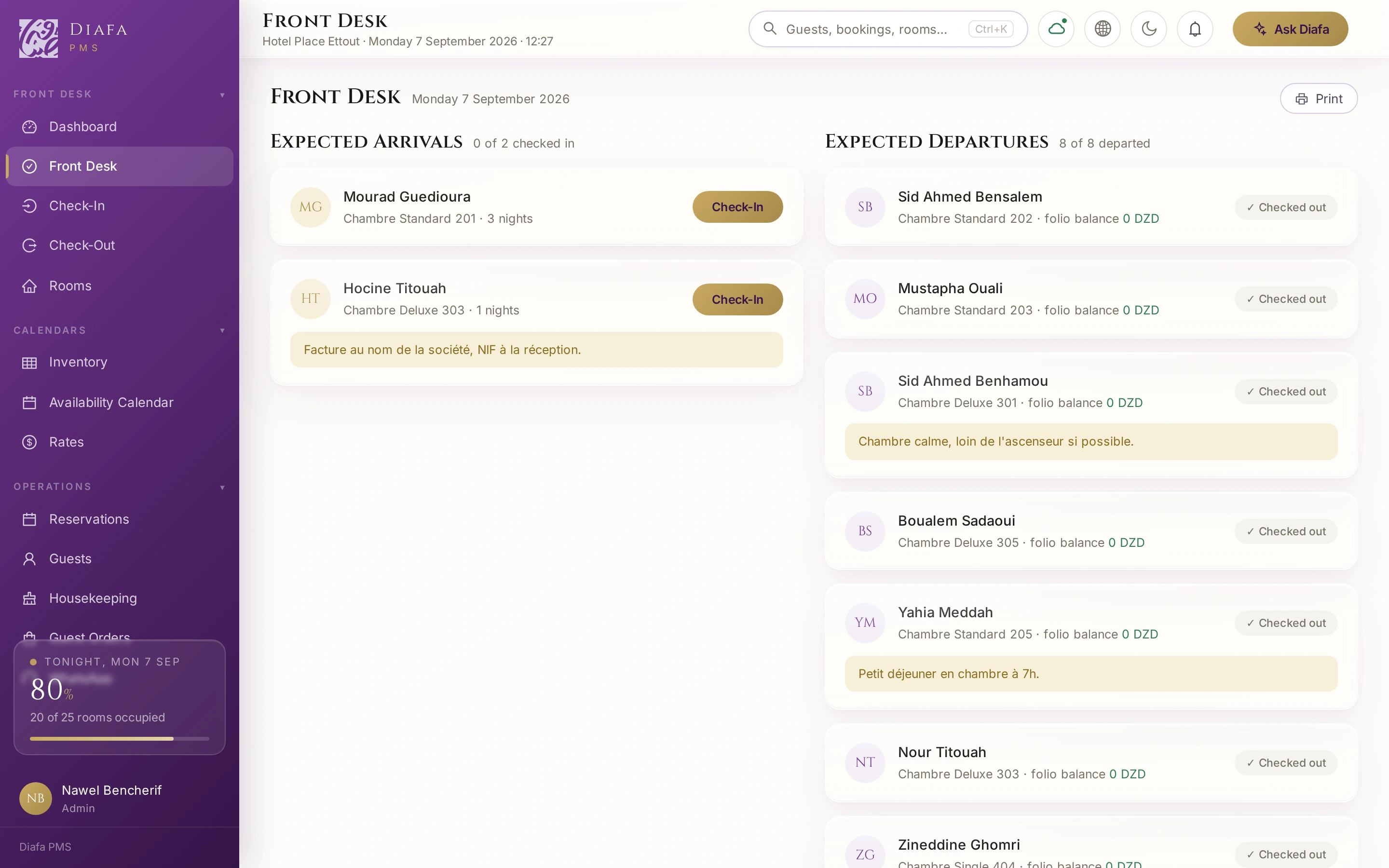The width and height of the screenshot is (1389, 868).
Task: Click the HT avatar for Hocine Titouah
Action: point(311,299)
